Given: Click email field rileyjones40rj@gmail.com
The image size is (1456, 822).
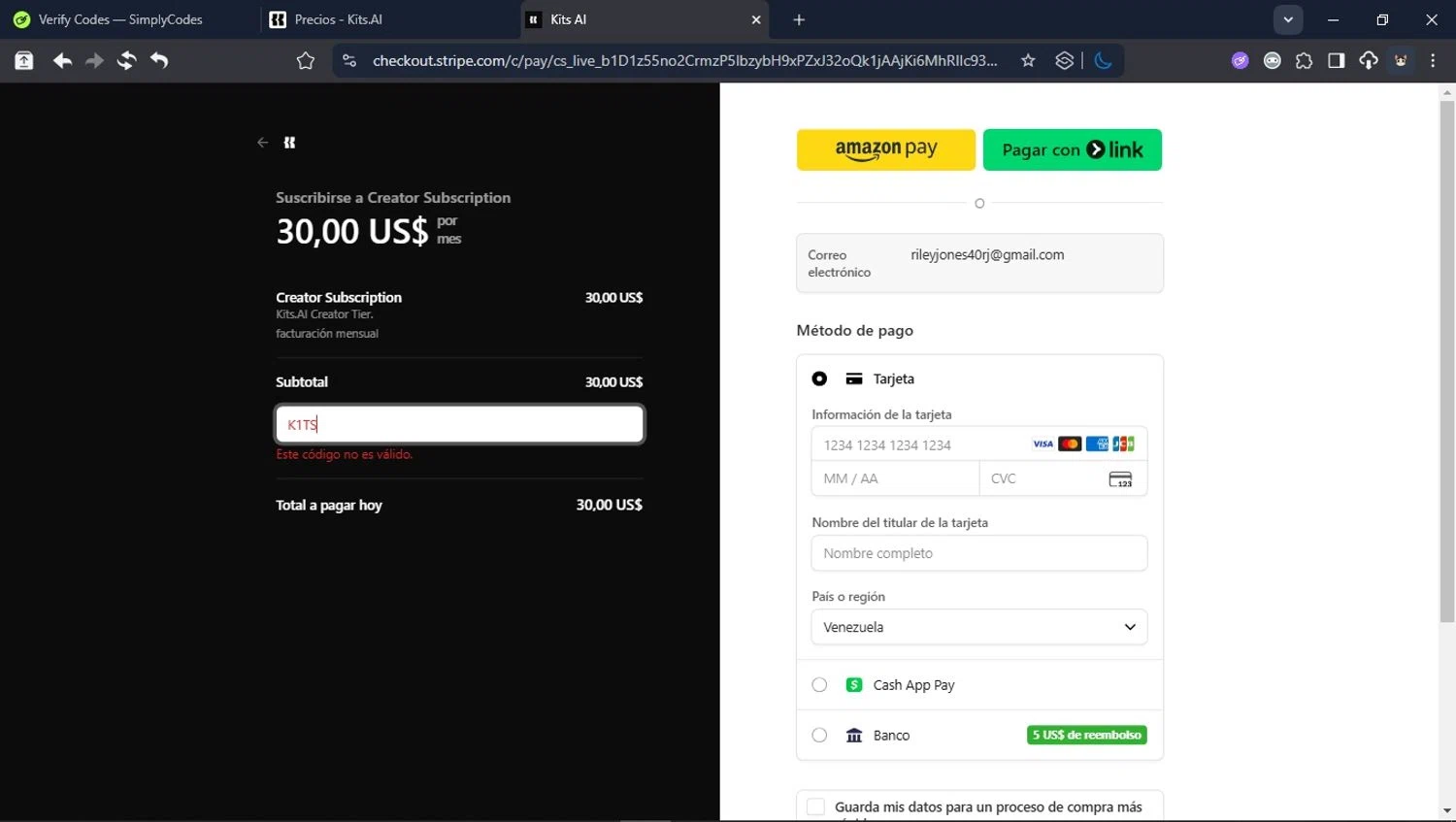Looking at the screenshot, I should pyautogui.click(x=979, y=263).
